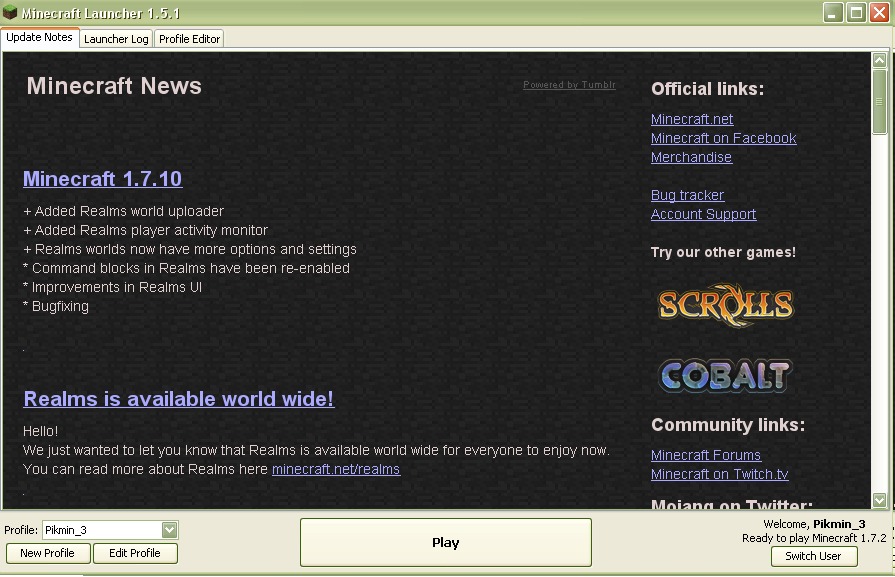Click the New Profile button
The width and height of the screenshot is (895, 577).
point(48,553)
